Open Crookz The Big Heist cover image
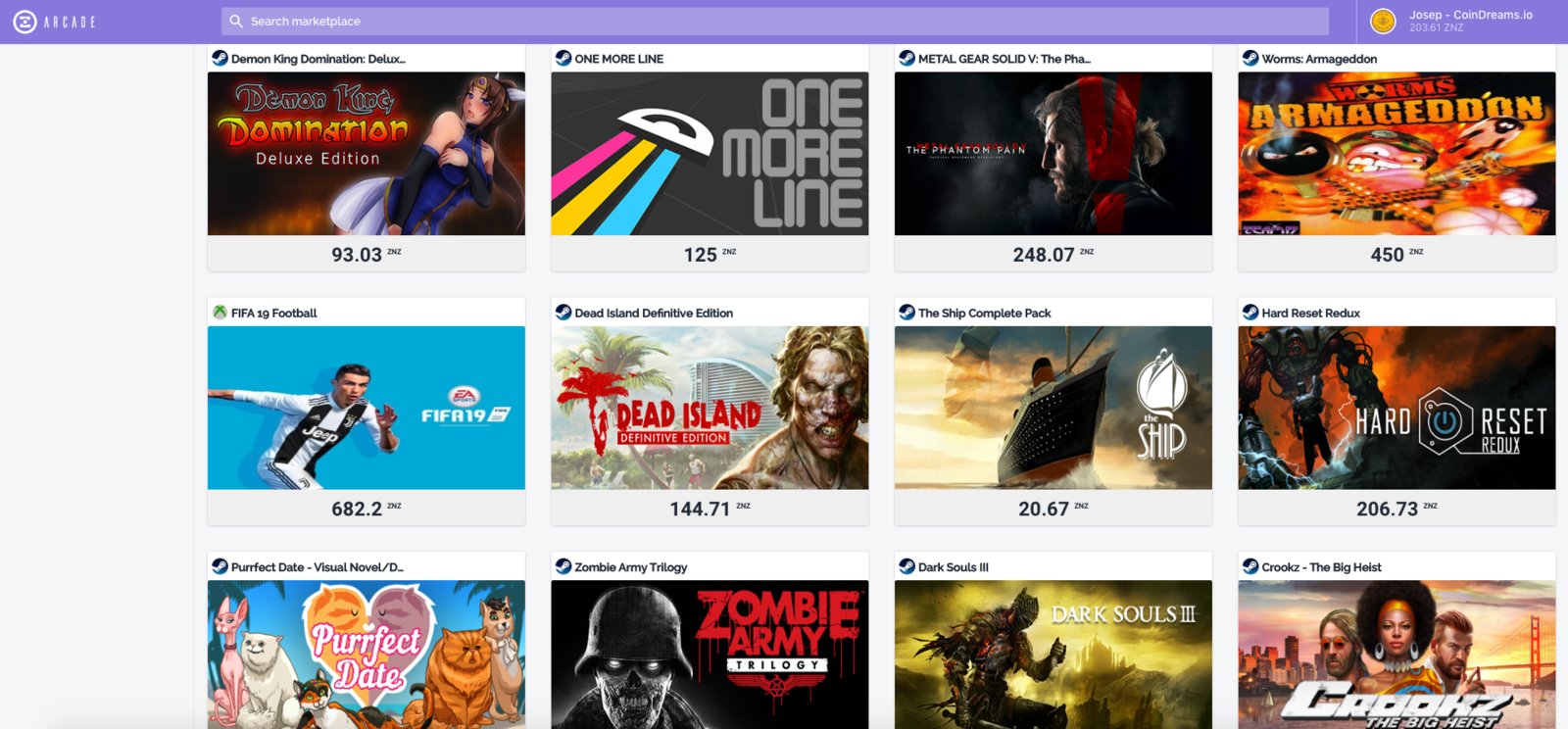1568x729 pixels. [1396, 655]
